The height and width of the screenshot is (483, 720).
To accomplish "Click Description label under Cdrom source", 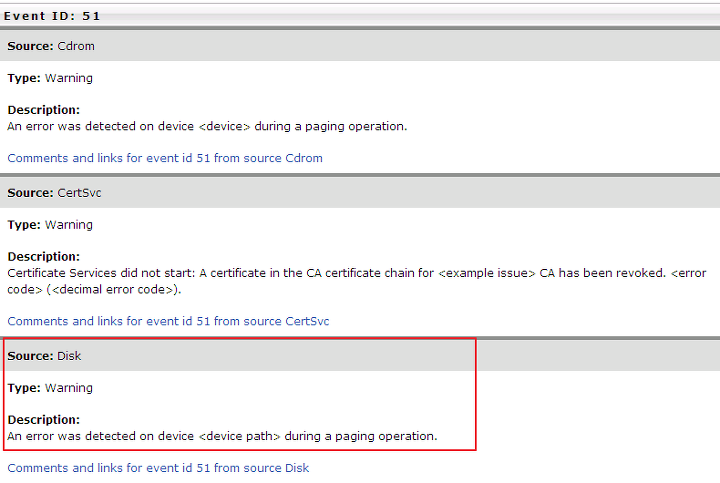I will [x=44, y=110].
